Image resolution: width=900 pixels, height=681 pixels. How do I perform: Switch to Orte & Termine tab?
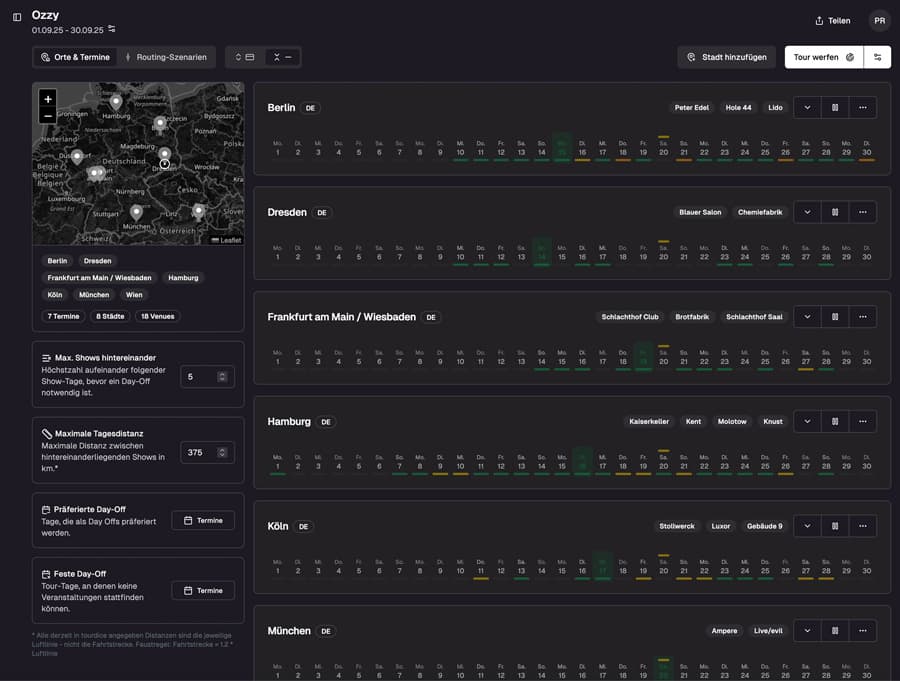tap(75, 57)
